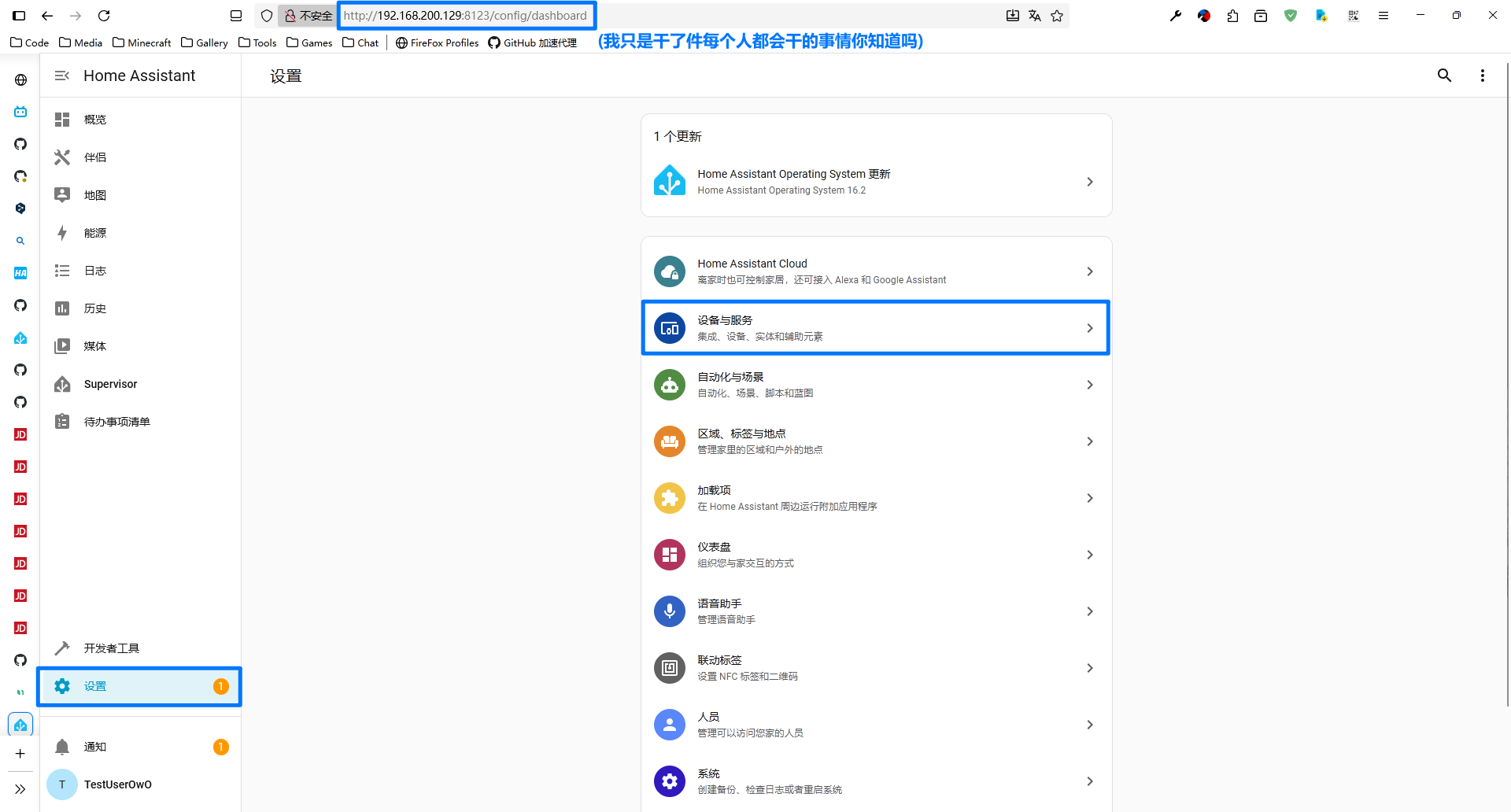Open 开发者工具 developer tools
The width and height of the screenshot is (1511, 812).
pos(111,648)
